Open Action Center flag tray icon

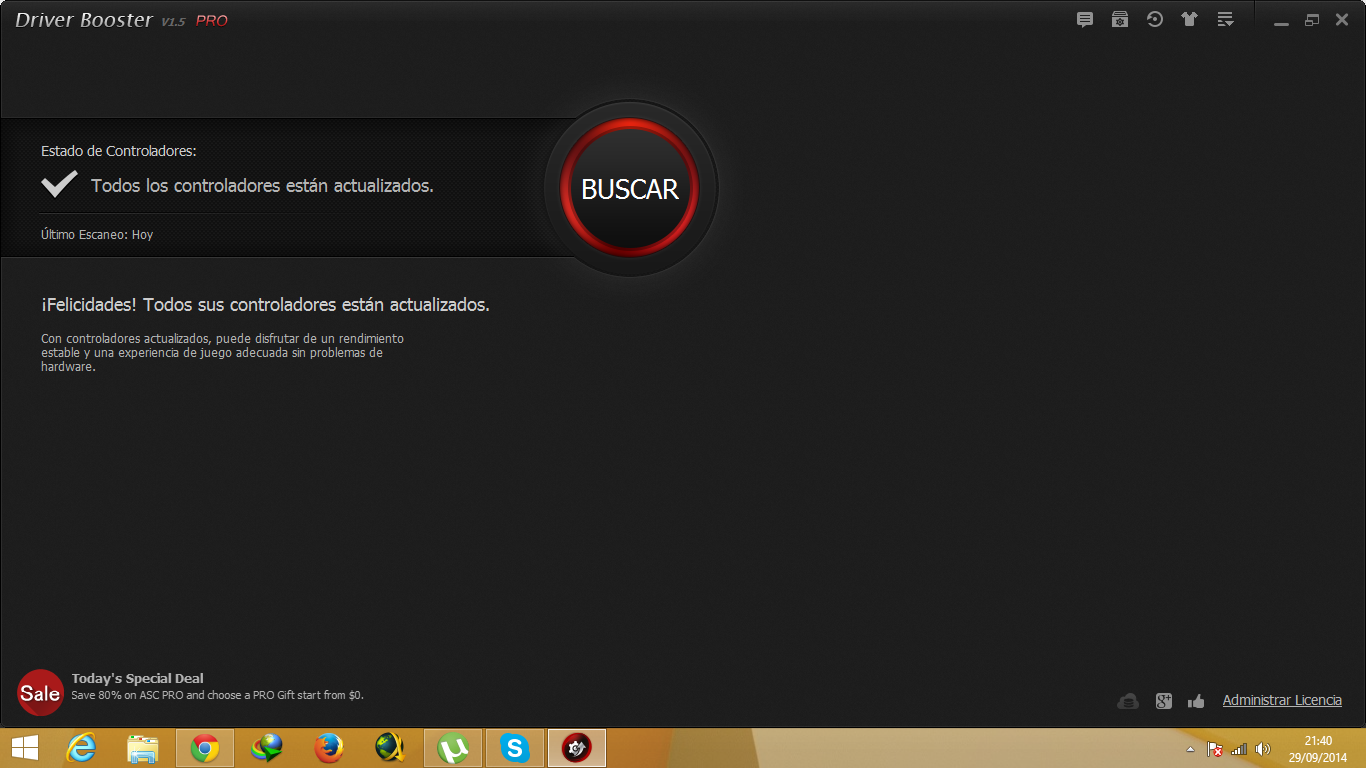pyautogui.click(x=1215, y=749)
